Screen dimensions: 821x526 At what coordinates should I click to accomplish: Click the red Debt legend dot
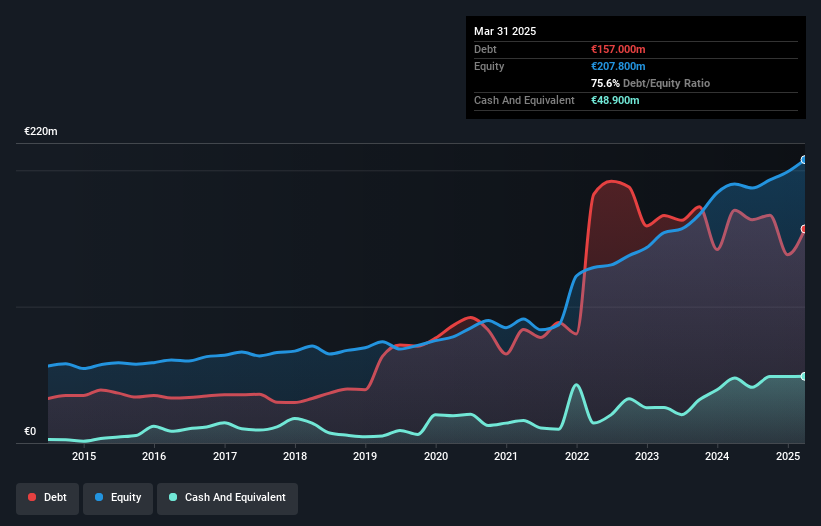pyautogui.click(x=32, y=497)
